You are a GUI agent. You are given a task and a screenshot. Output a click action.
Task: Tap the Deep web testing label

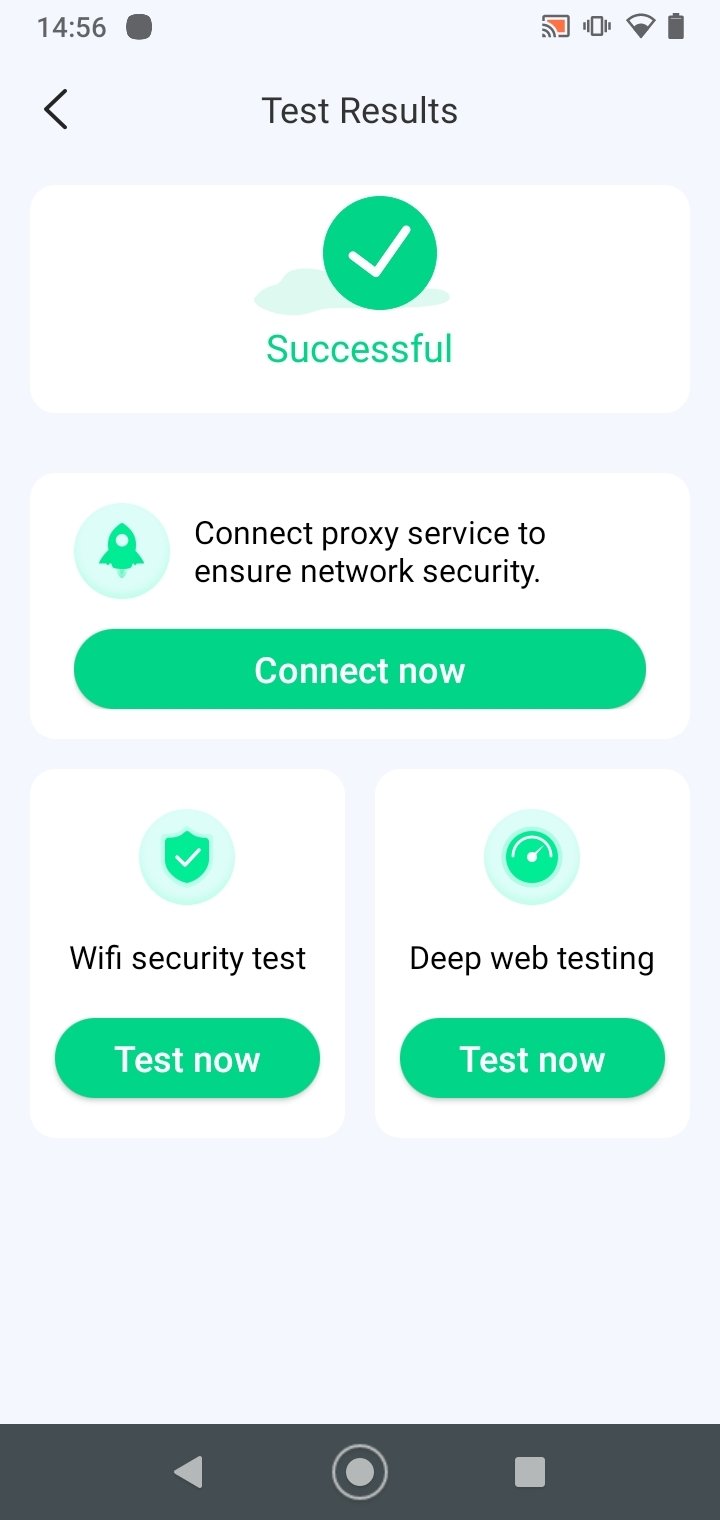532,958
